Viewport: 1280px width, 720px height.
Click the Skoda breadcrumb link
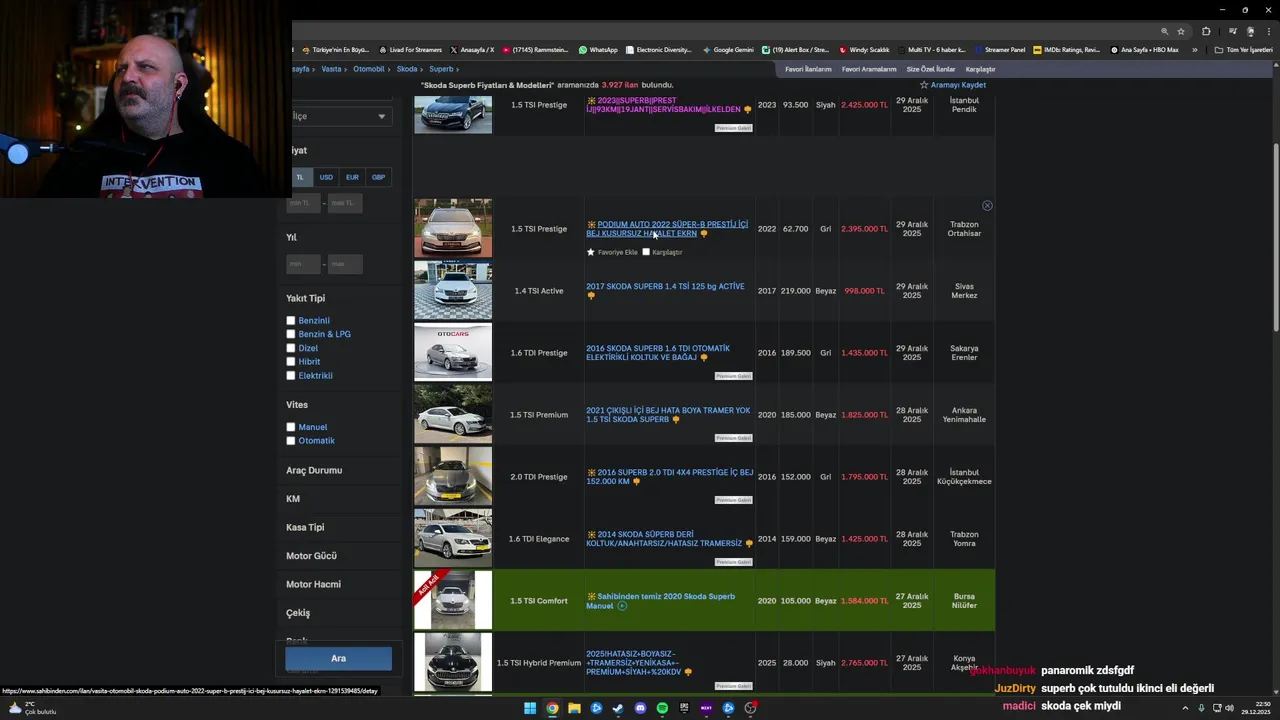click(x=407, y=69)
